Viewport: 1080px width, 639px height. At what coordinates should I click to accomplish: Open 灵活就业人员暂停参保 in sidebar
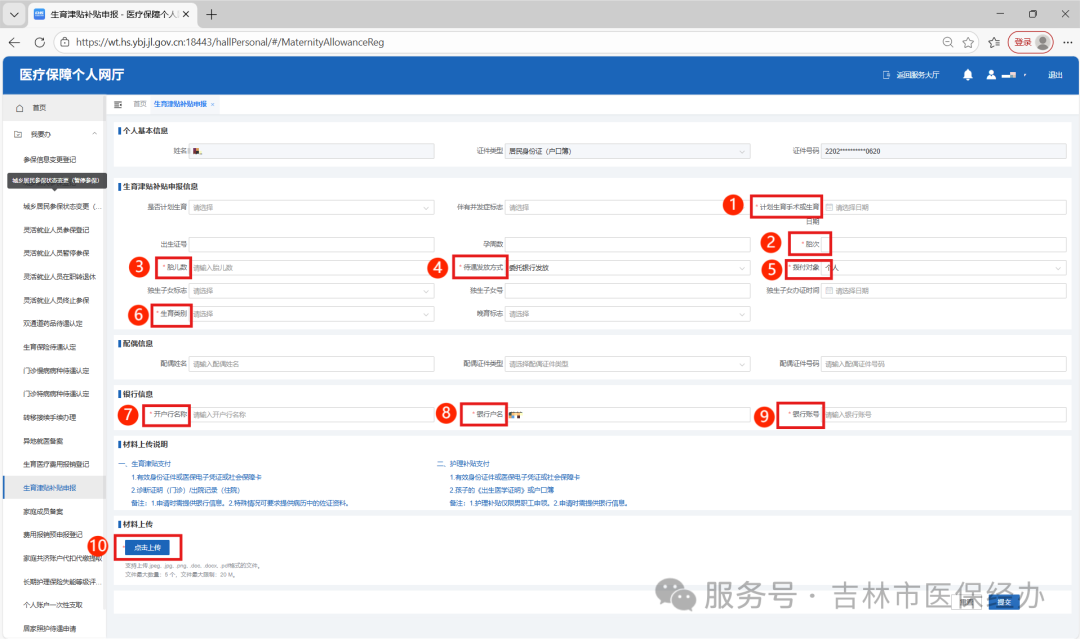[x=54, y=253]
